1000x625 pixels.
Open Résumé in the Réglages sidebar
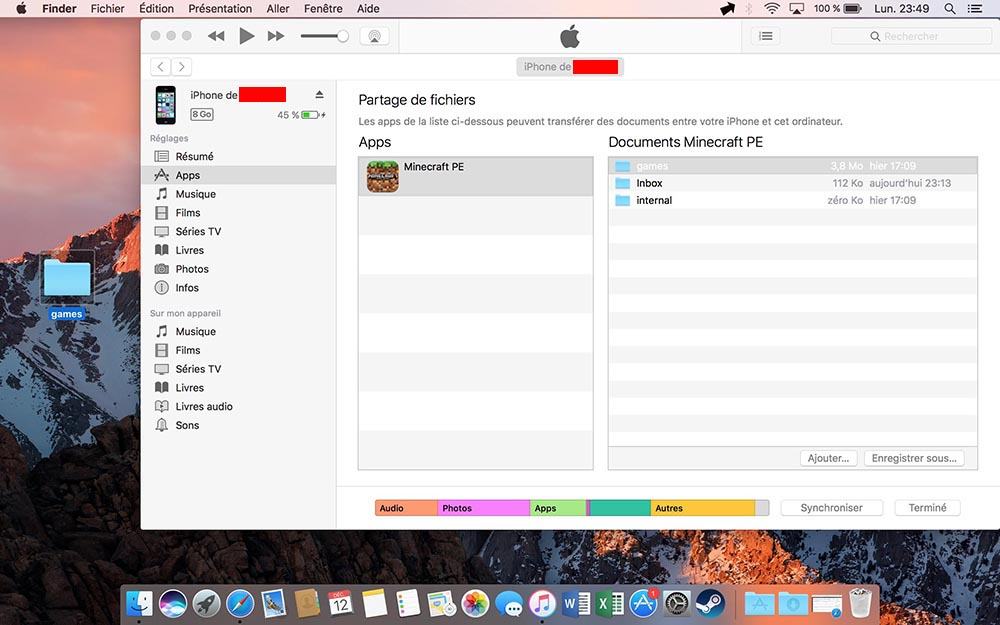[x=239, y=156]
